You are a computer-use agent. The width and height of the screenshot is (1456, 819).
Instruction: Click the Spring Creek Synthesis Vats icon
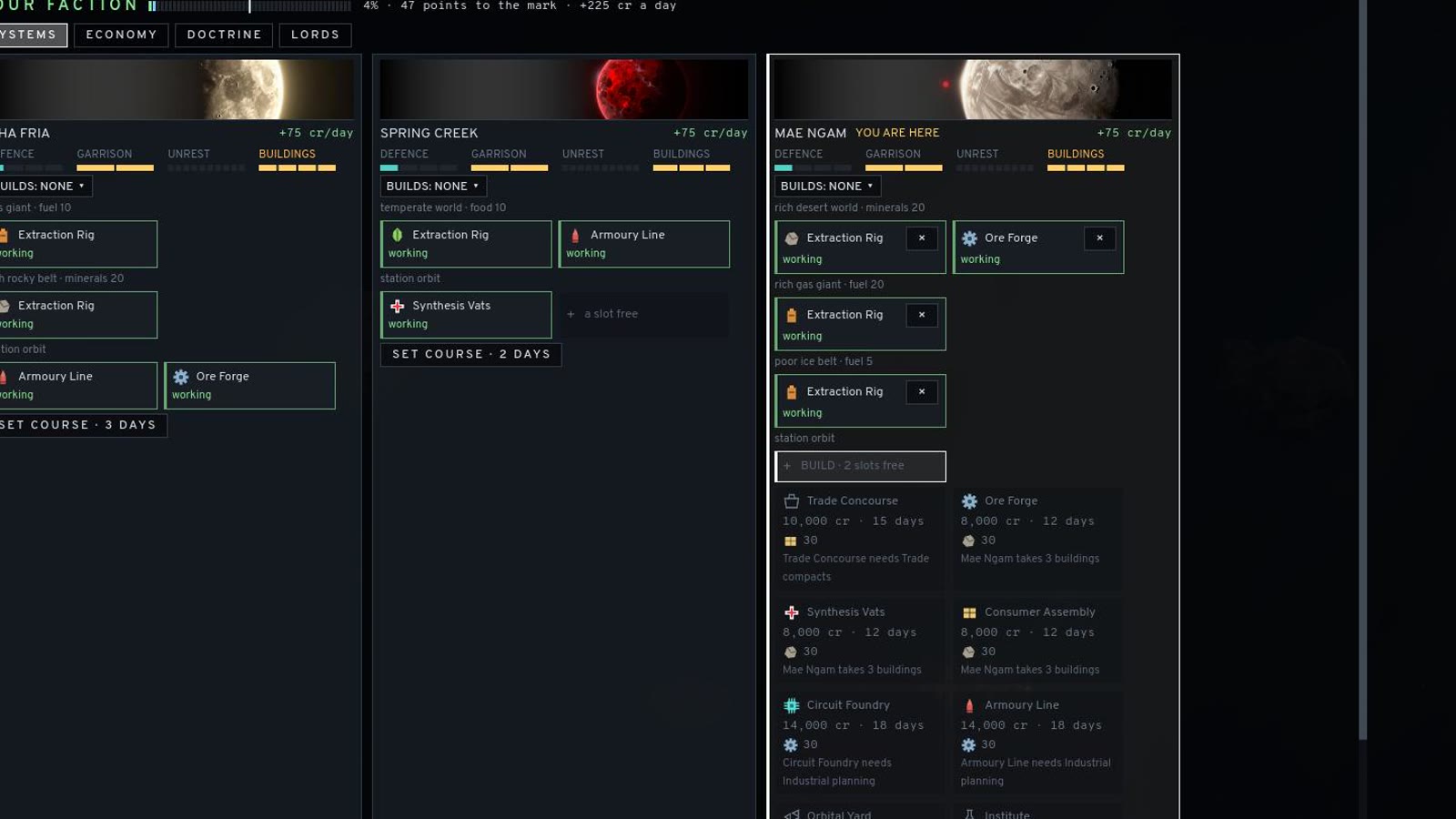click(397, 306)
